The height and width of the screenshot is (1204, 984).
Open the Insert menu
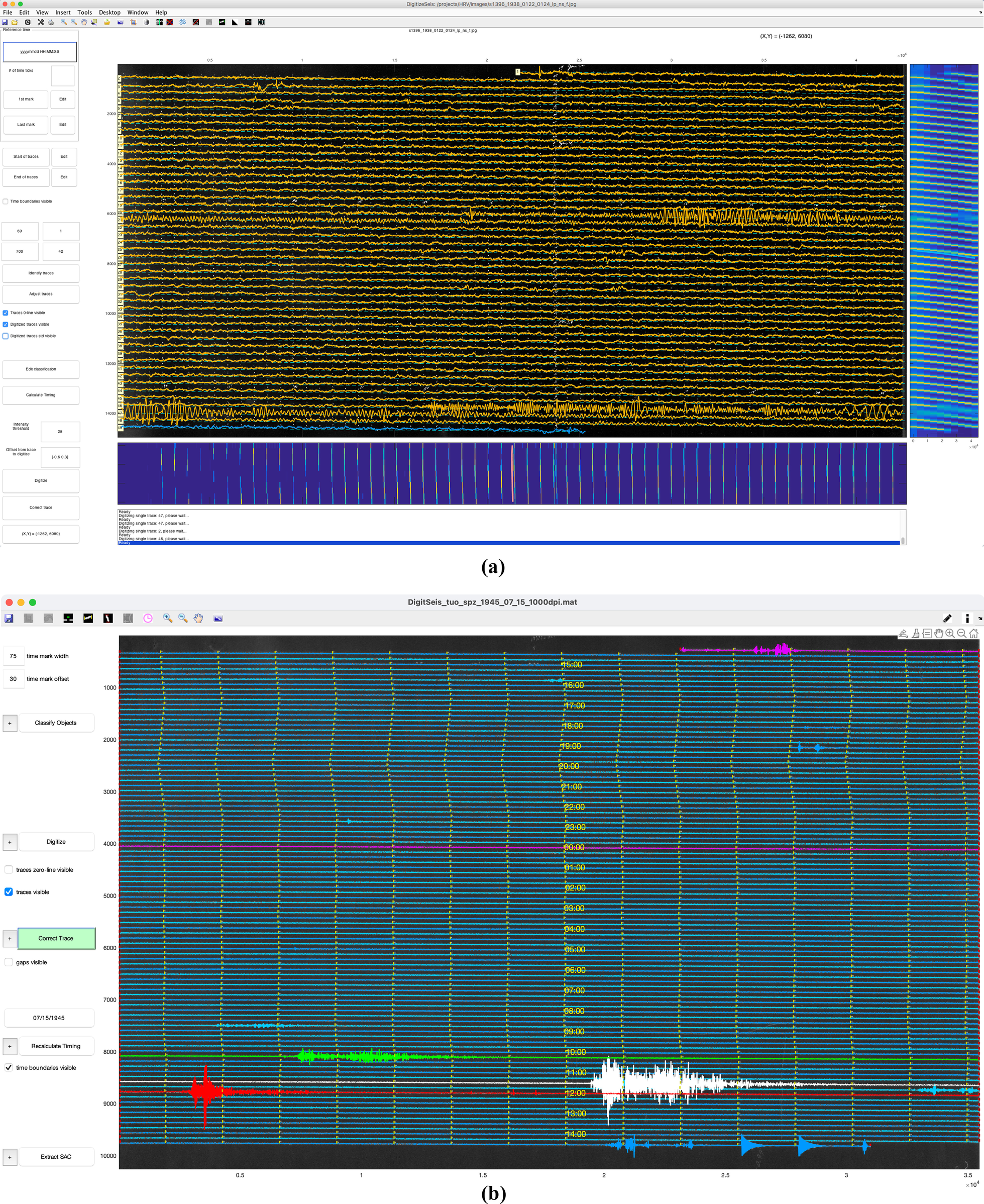[x=63, y=13]
